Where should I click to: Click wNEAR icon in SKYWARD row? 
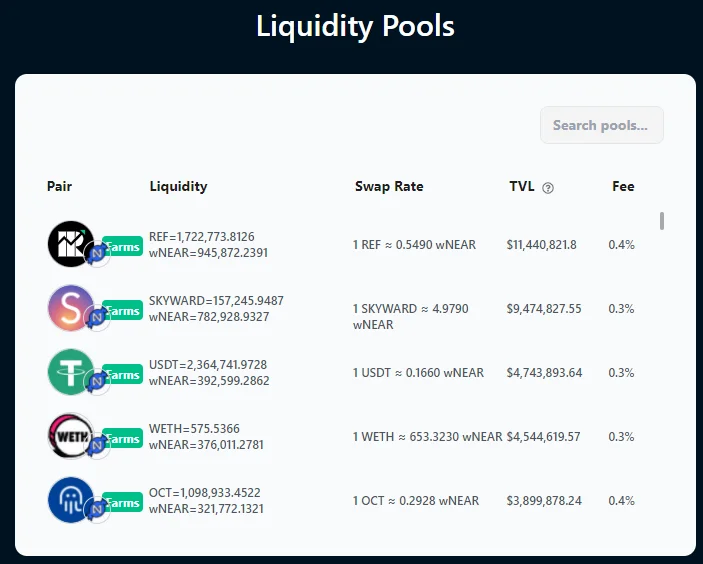97,318
